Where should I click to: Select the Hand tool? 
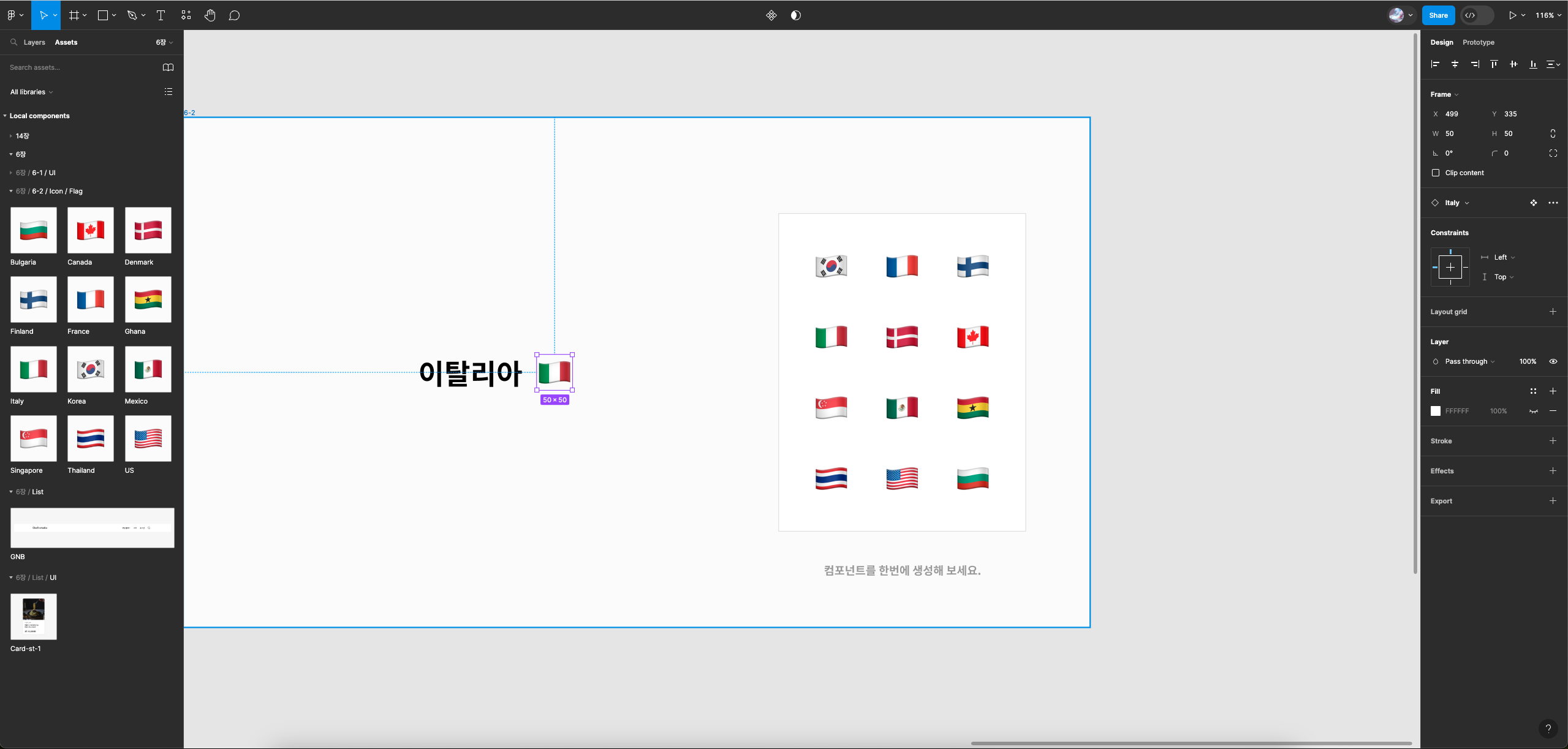210,15
